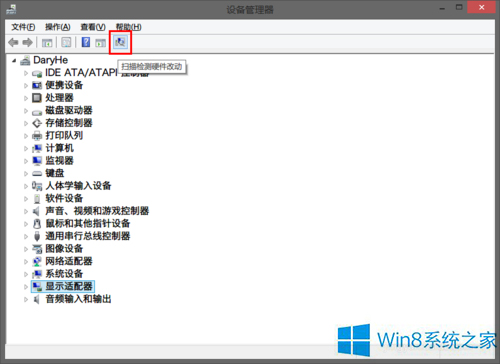Image resolution: width=500 pixels, height=364 pixels.
Task: Select the 磁盘驱动器 tree label
Action: pyautogui.click(x=69, y=110)
